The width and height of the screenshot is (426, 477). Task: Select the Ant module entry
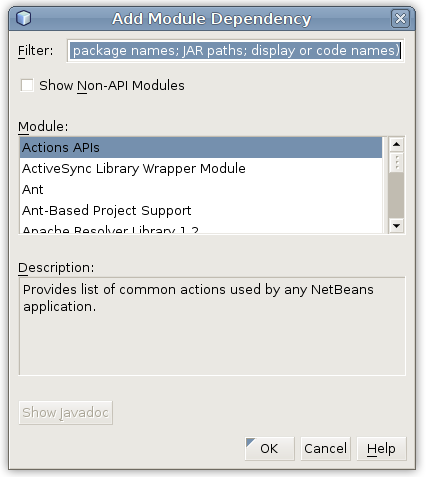[x=201, y=189]
